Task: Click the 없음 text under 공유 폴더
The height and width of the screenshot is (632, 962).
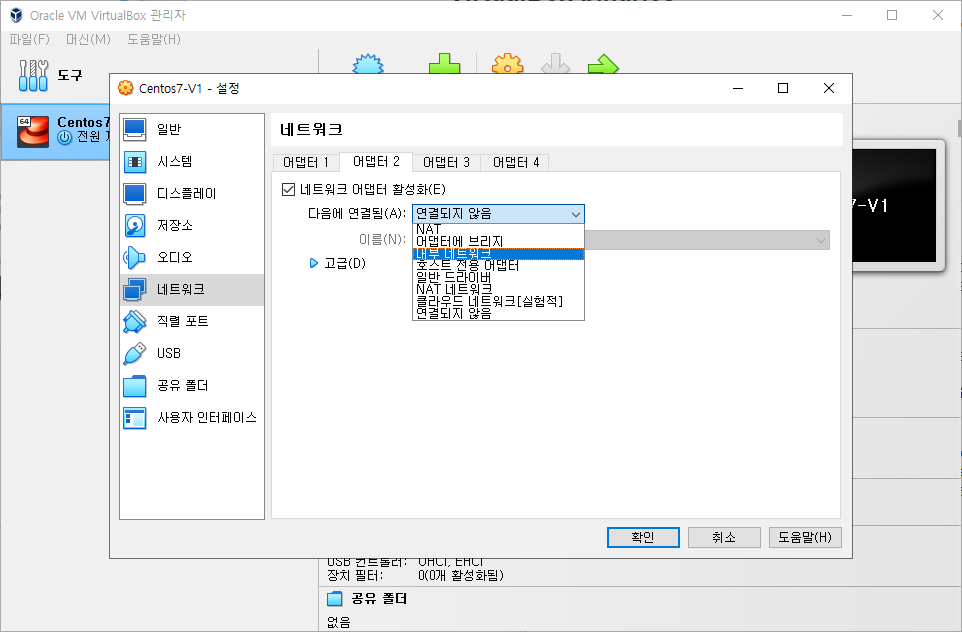Action: (339, 622)
